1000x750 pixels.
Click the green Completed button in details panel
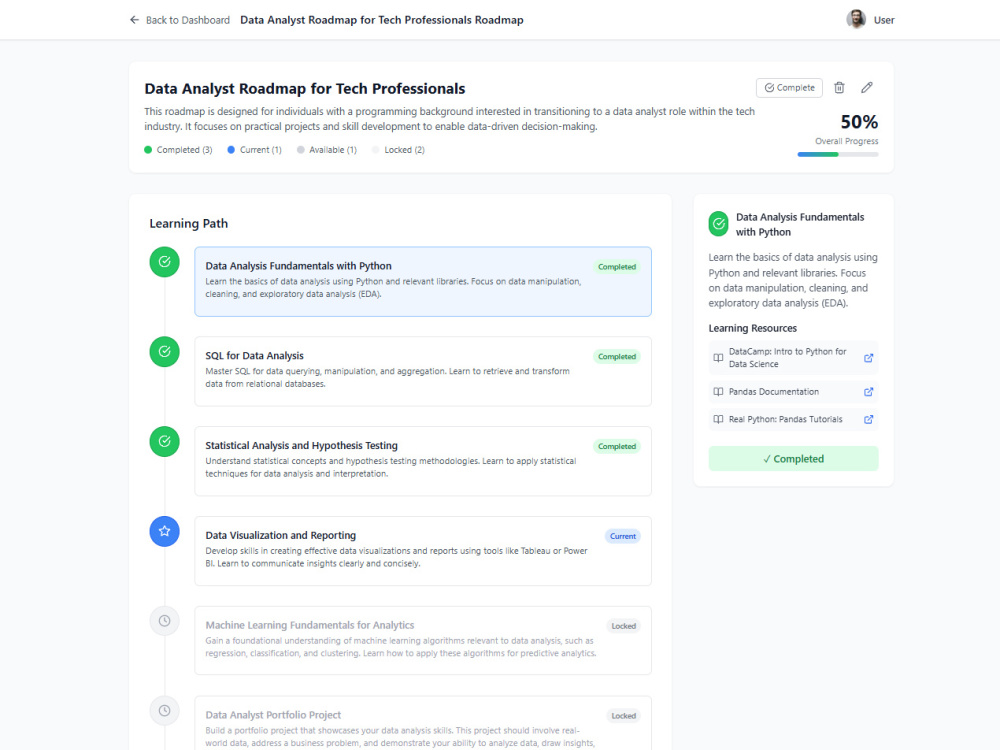pos(793,459)
